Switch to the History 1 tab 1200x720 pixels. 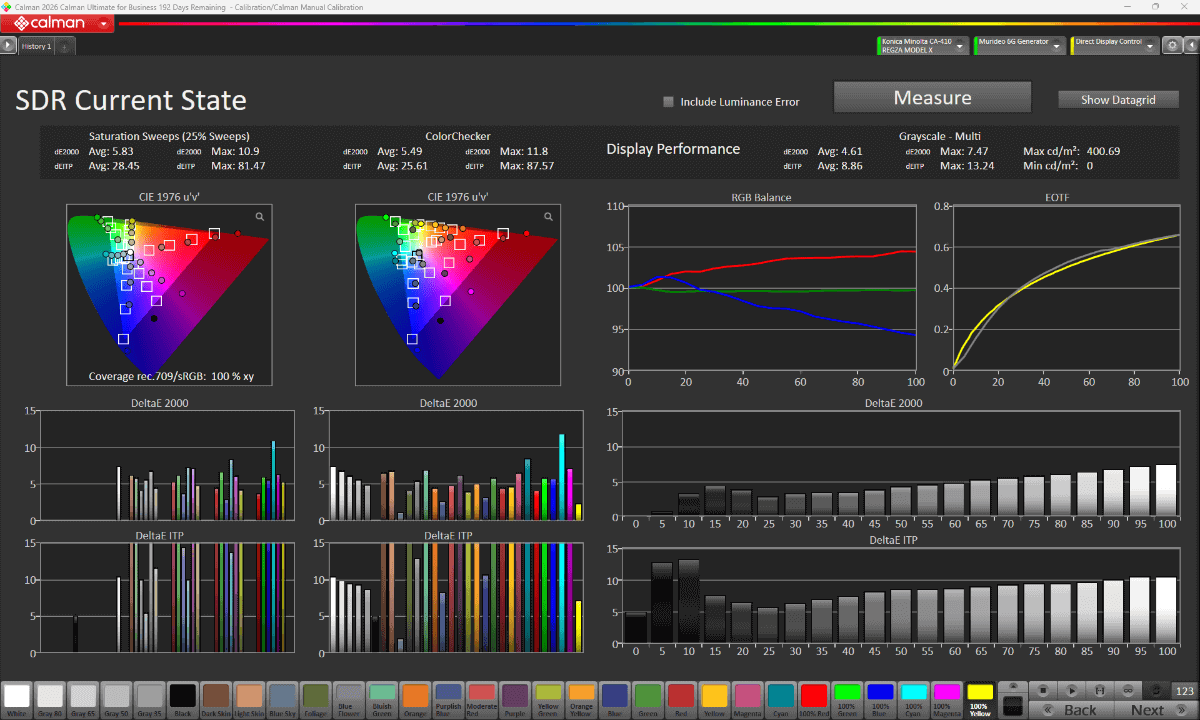click(37, 46)
